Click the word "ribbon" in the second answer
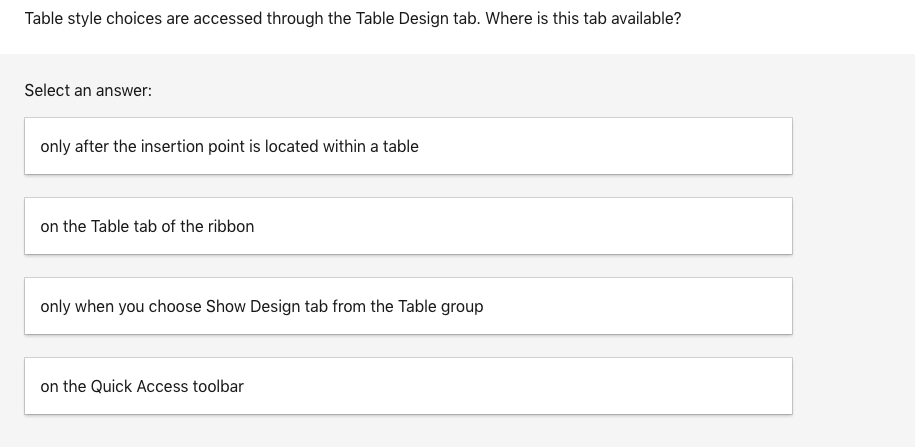Viewport: 915px width, 447px height. (x=231, y=226)
